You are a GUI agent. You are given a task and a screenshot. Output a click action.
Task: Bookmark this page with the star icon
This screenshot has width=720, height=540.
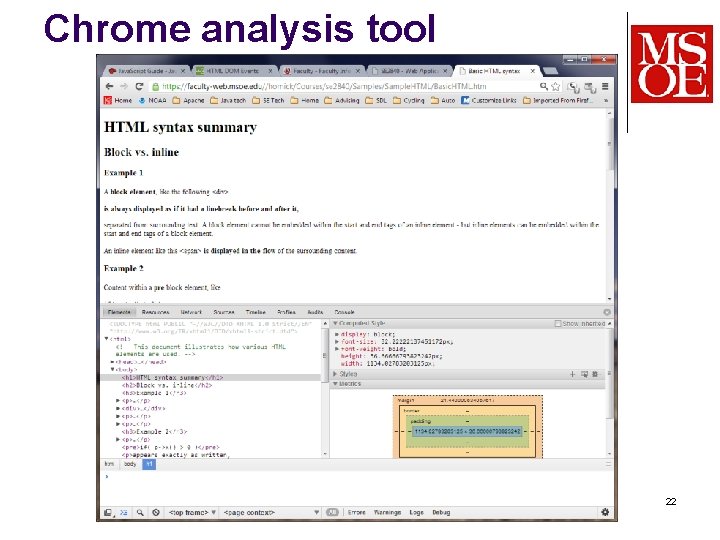(x=556, y=86)
